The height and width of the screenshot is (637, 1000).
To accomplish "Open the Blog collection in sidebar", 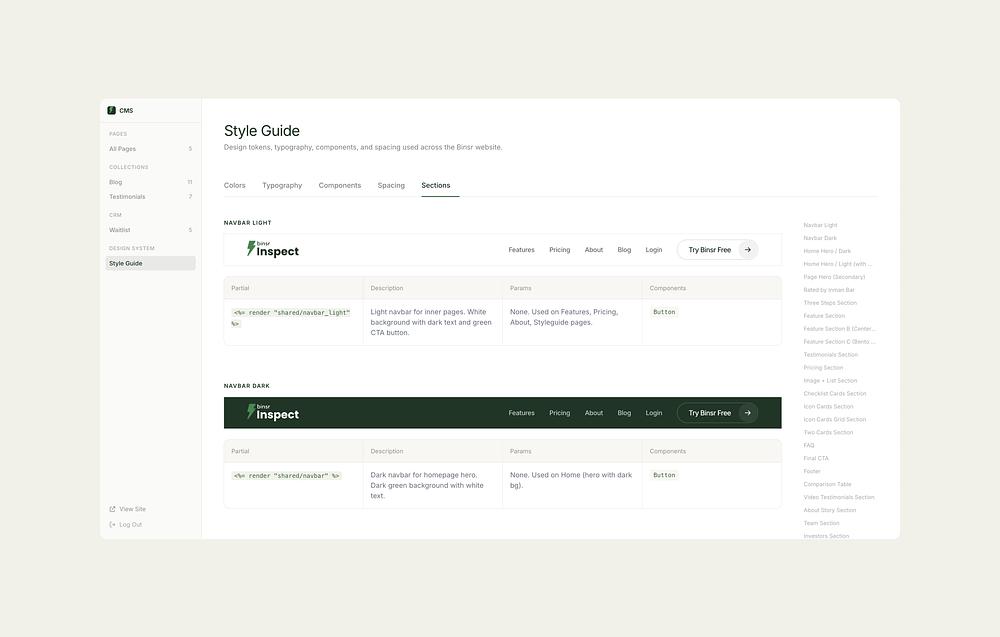I will [x=151, y=182].
